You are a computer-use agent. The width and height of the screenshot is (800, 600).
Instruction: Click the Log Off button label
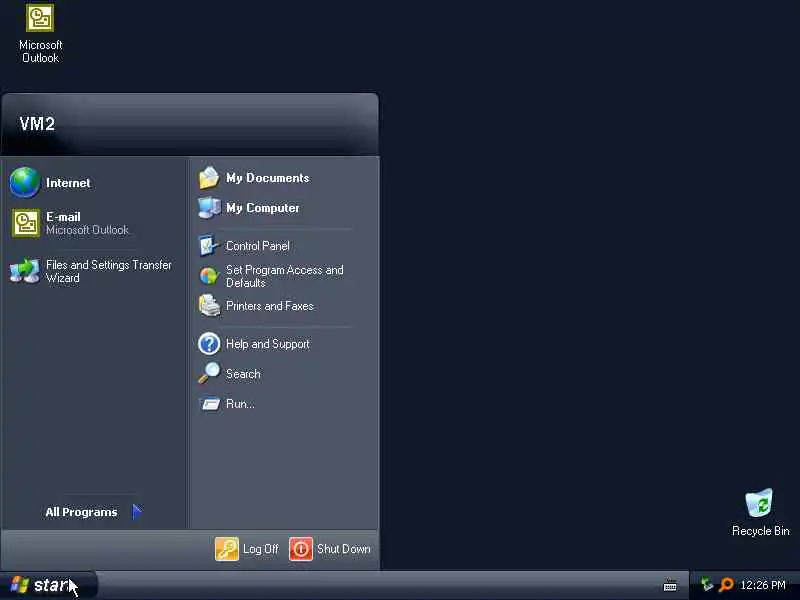[x=261, y=549]
